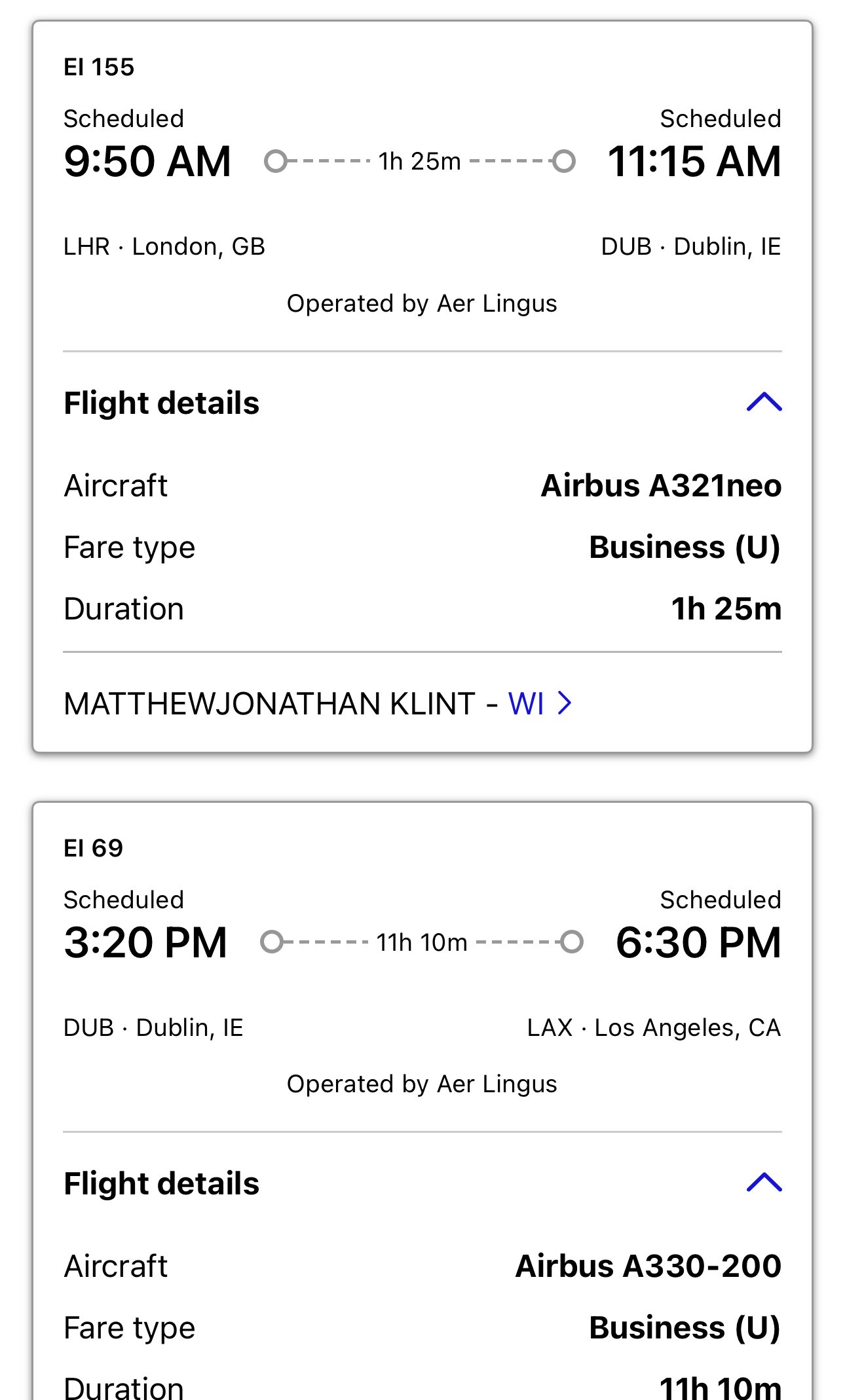Select passenger MATTHEWJONATHAN KLINT
Image resolution: width=845 pixels, height=1400 pixels.
tap(269, 704)
